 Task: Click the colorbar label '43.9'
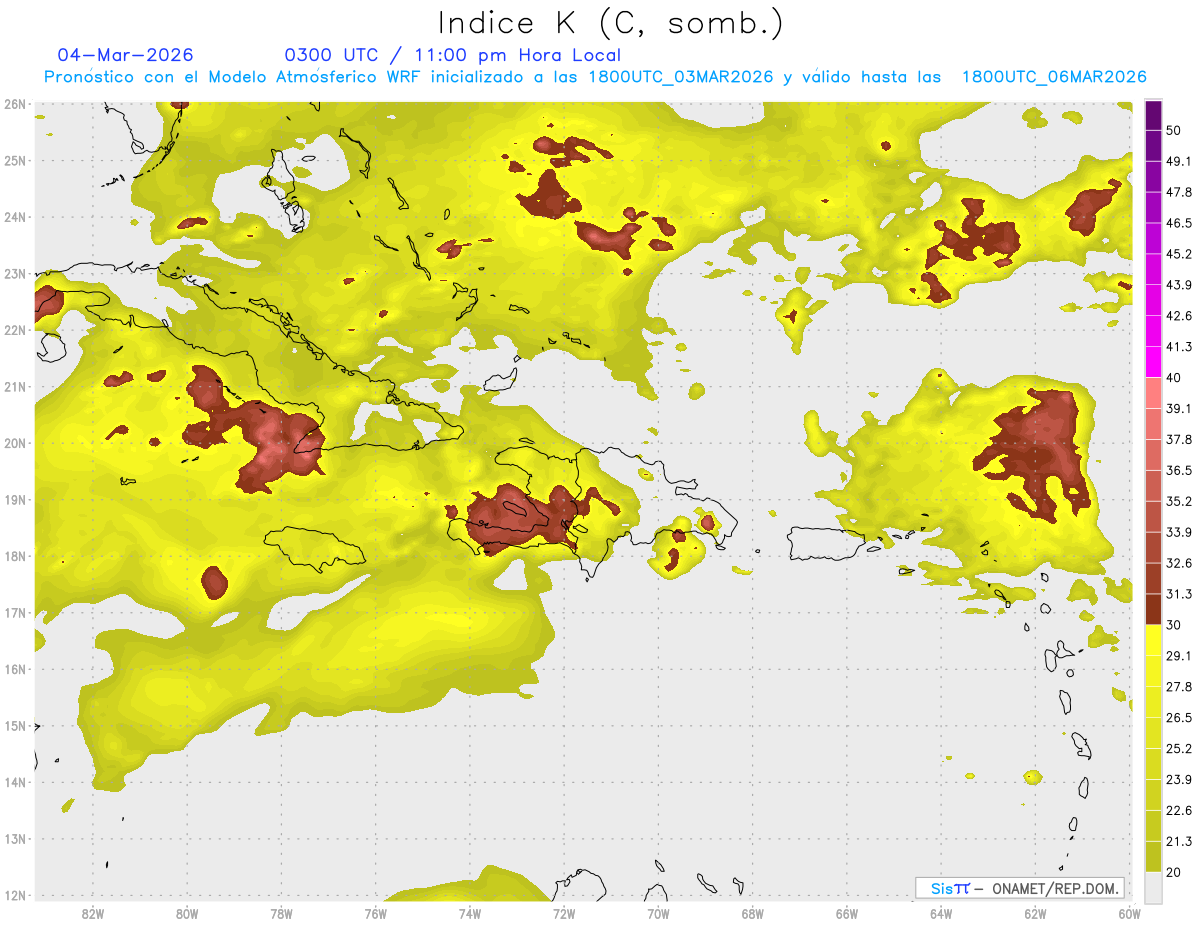[1179, 285]
